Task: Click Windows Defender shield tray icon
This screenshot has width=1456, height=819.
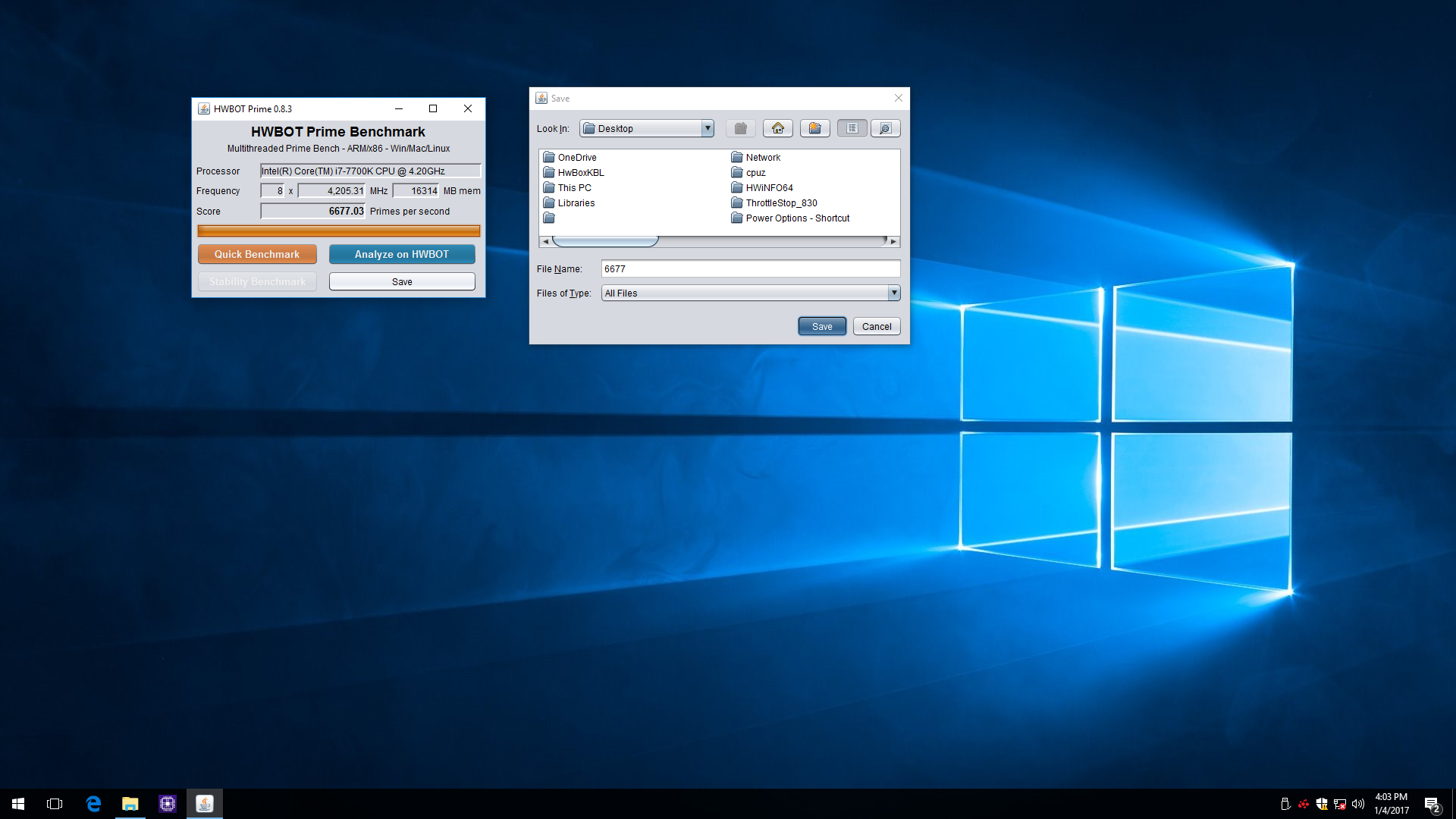Action: tap(1322, 804)
